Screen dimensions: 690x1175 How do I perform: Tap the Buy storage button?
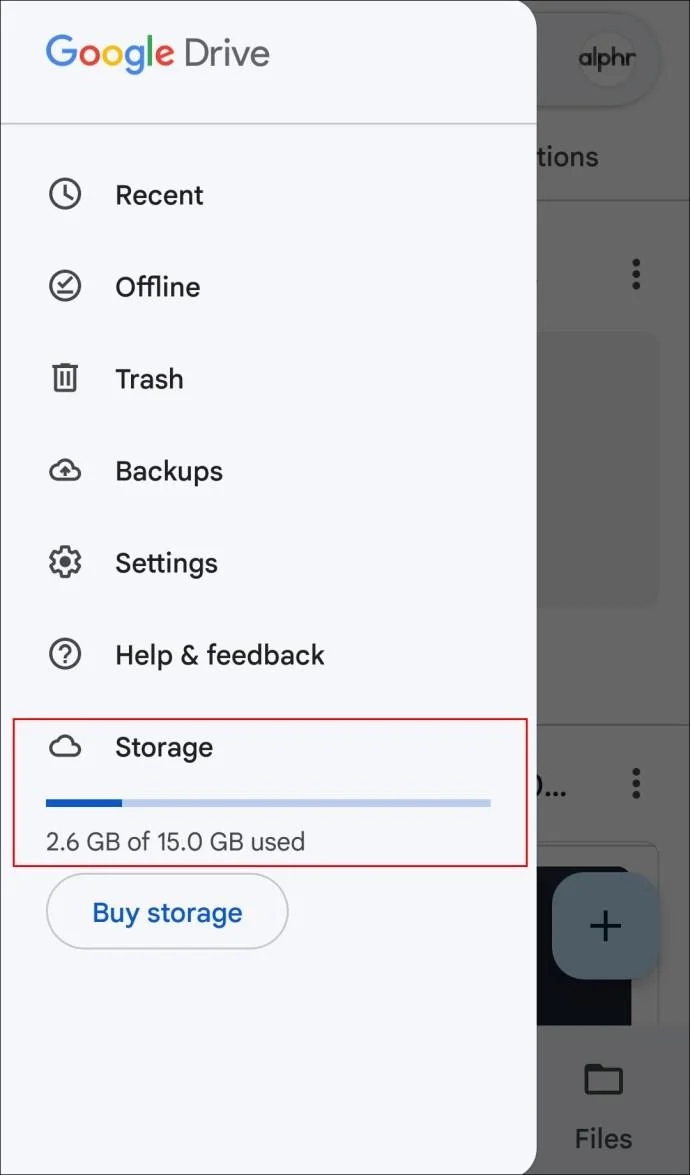point(166,911)
